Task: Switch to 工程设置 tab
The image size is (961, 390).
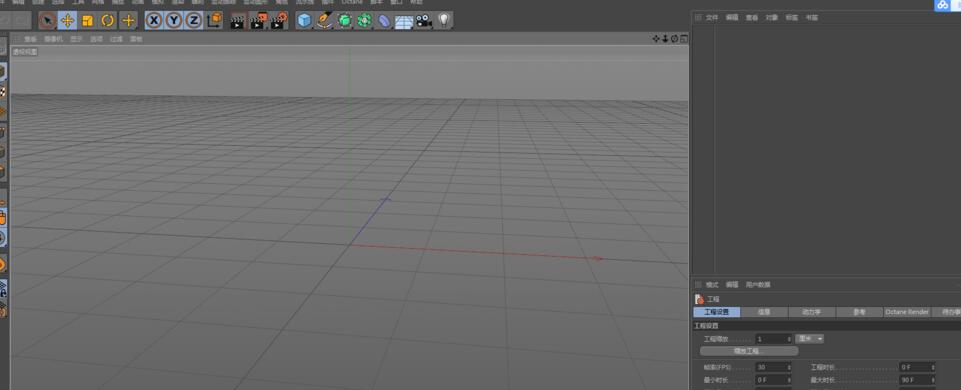Action: click(716, 312)
